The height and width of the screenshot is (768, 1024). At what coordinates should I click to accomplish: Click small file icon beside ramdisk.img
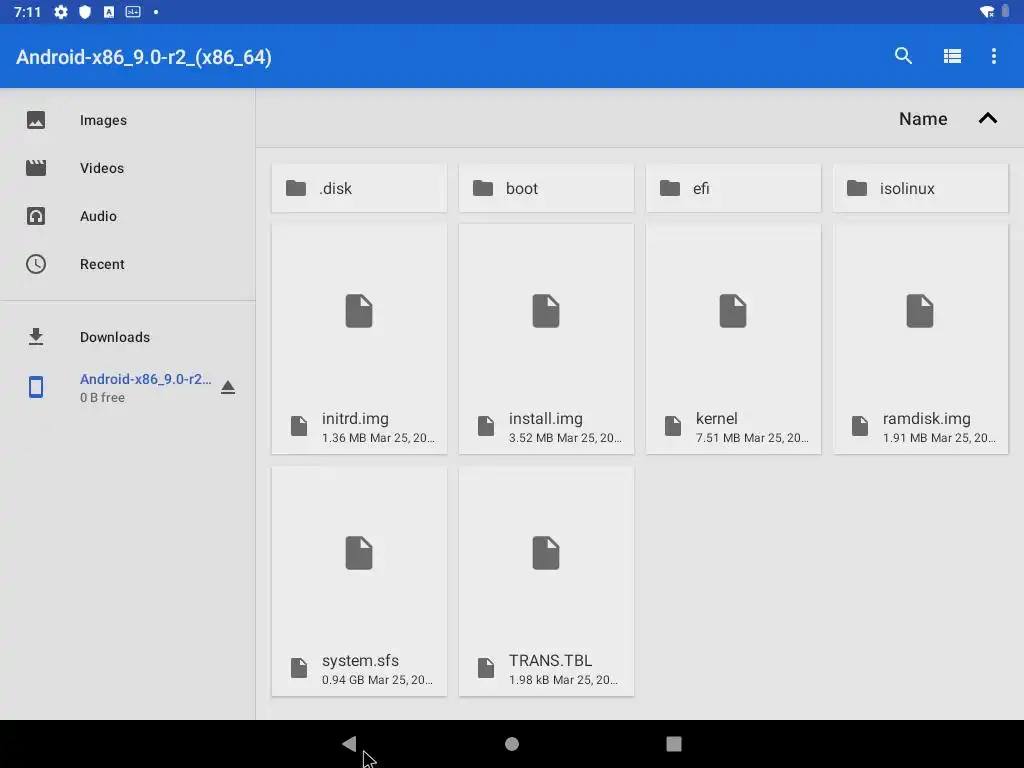pyautogui.click(x=860, y=426)
